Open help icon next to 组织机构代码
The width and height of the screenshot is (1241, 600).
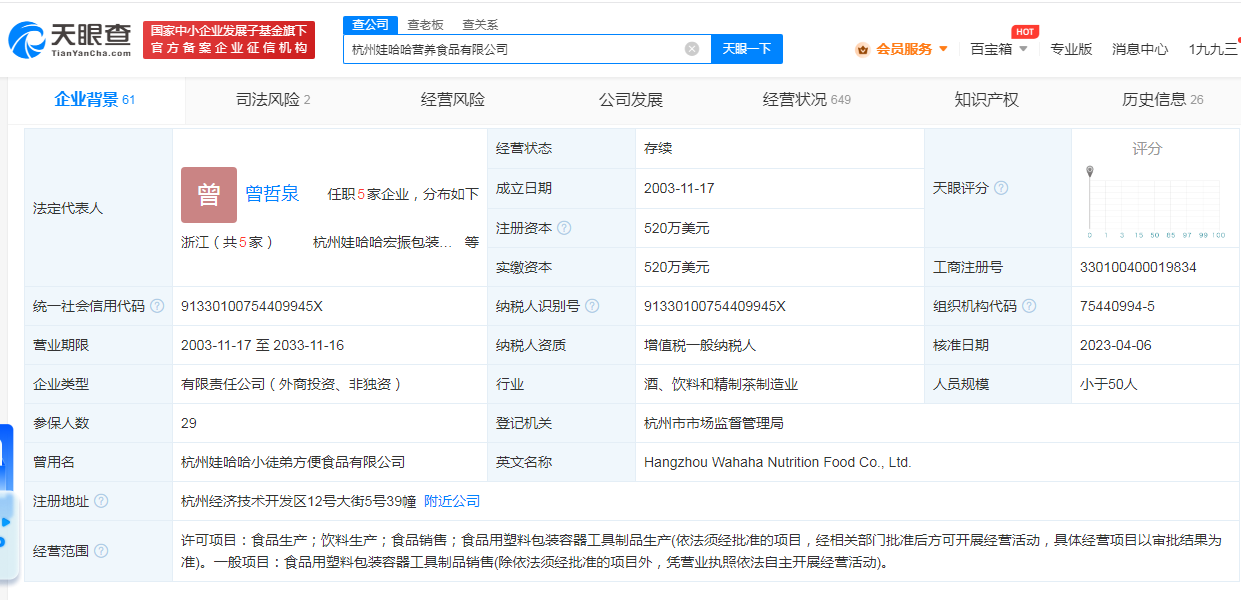(1029, 306)
